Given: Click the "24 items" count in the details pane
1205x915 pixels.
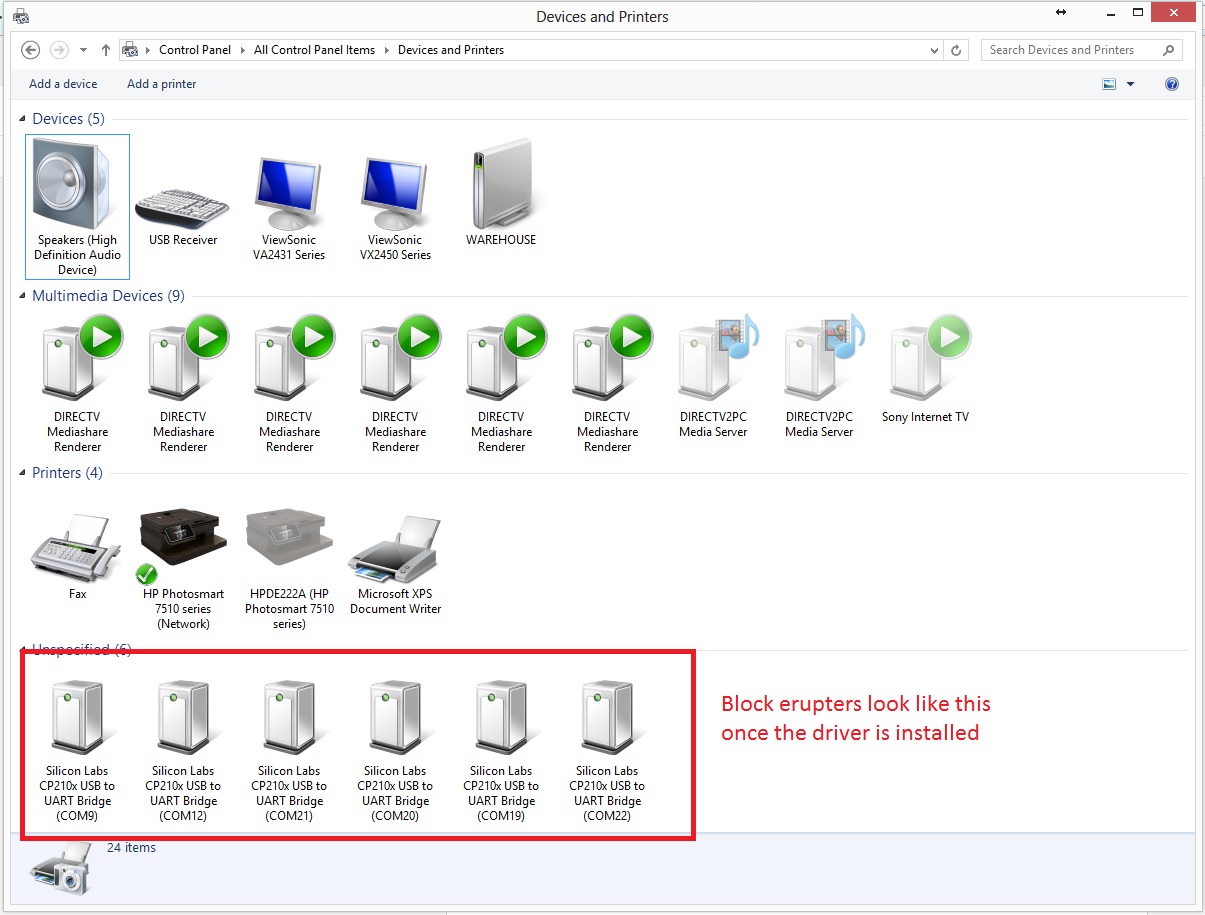Looking at the screenshot, I should click(x=132, y=847).
